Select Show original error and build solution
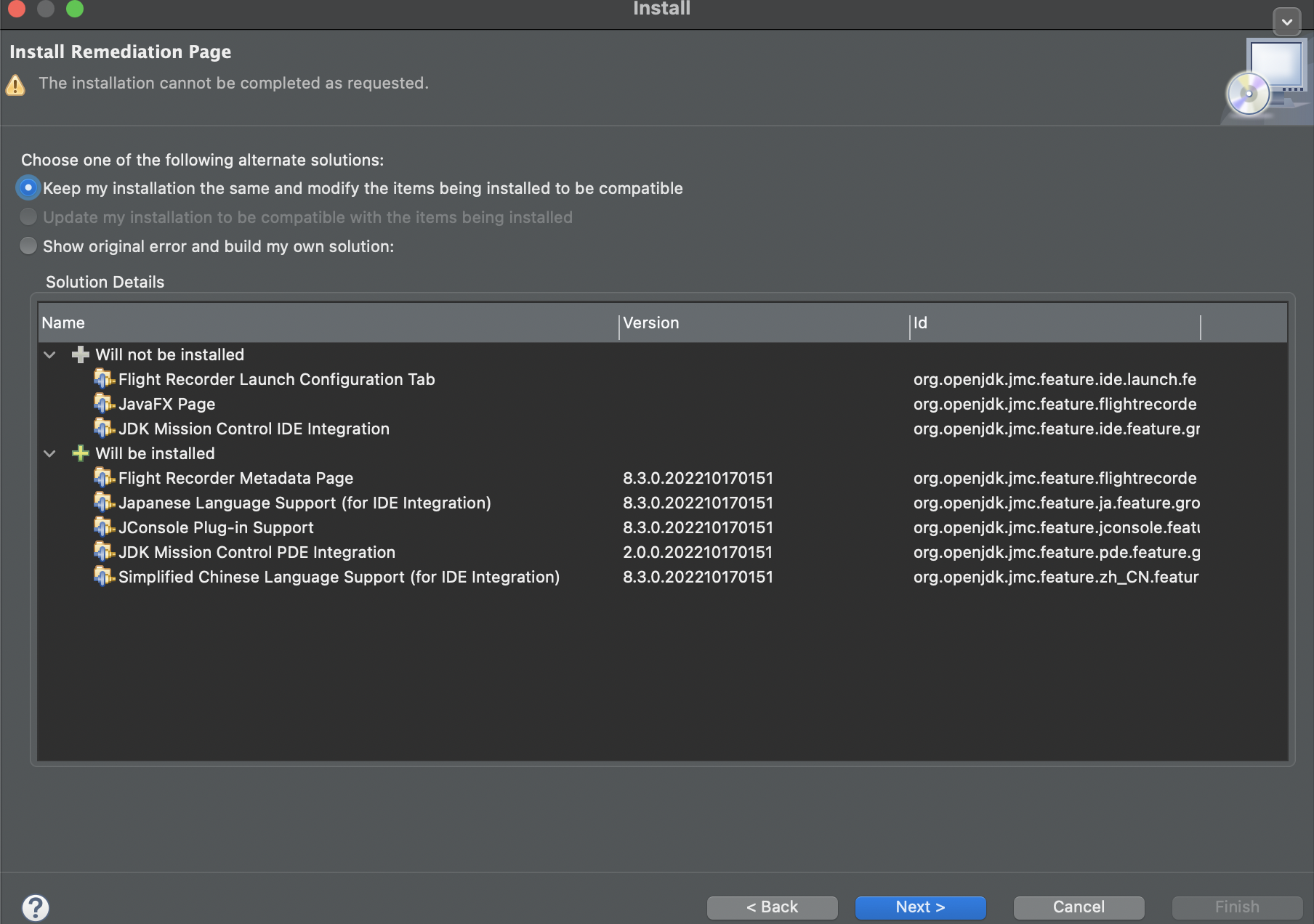1314x924 pixels. 28,246
